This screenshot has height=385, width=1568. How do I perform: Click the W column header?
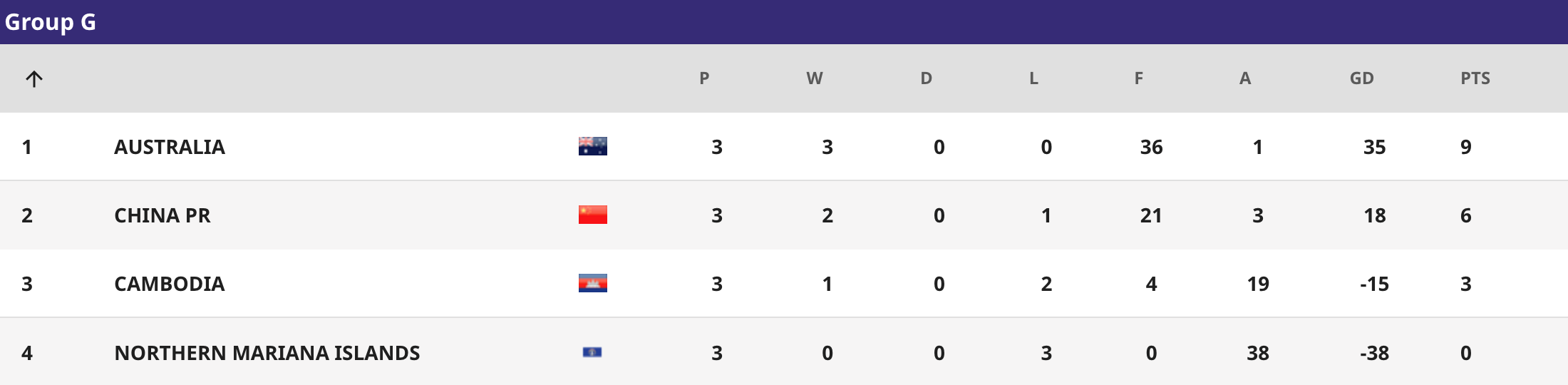pyautogui.click(x=815, y=78)
